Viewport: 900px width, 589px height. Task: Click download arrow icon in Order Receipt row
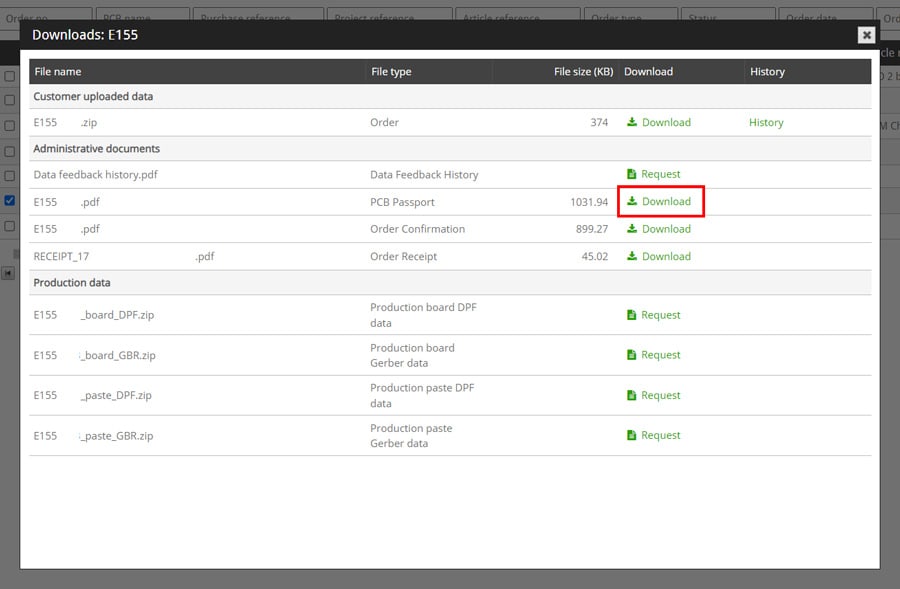(x=632, y=256)
